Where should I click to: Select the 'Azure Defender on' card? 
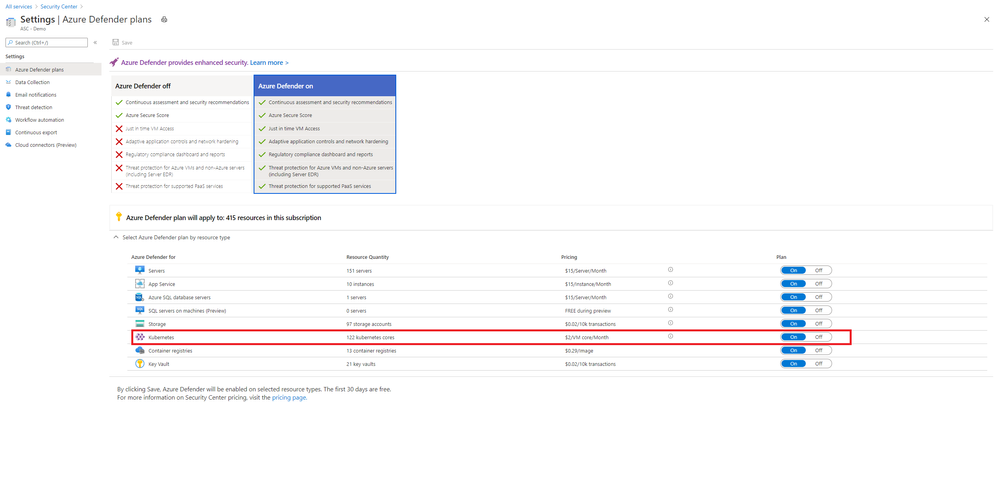pyautogui.click(x=325, y=134)
